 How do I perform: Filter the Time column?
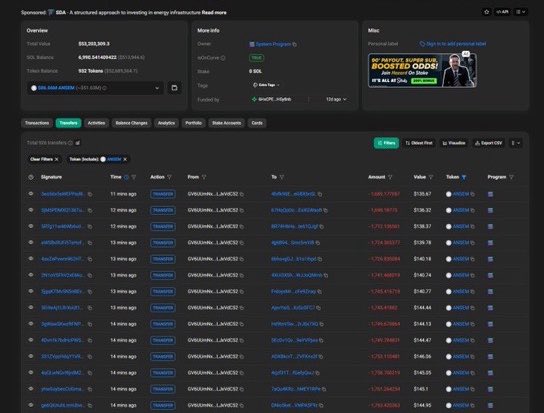(x=134, y=177)
